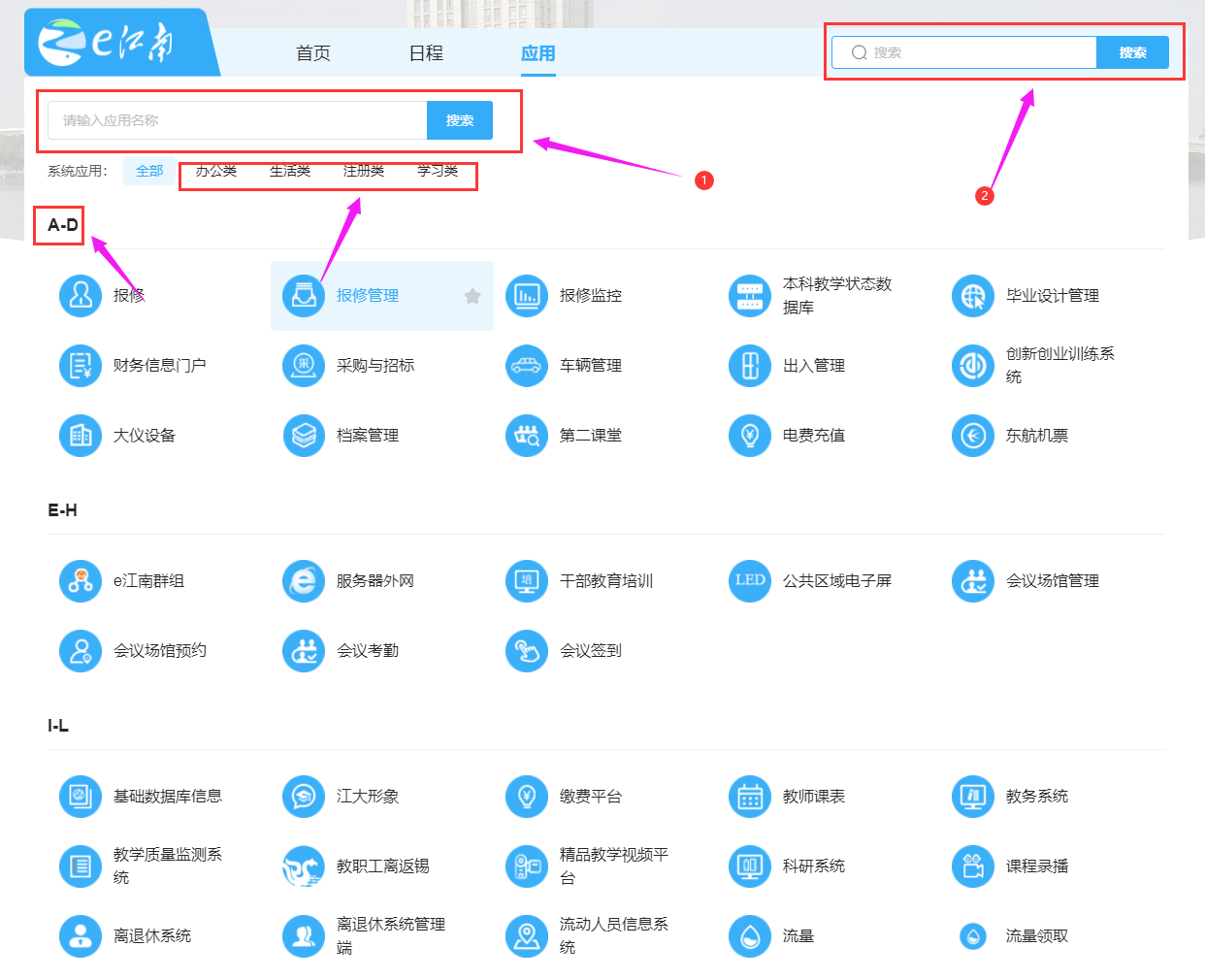Screen dimensions: 1205x980
Task: Open the 干部教育培训 icon
Action: (527, 580)
